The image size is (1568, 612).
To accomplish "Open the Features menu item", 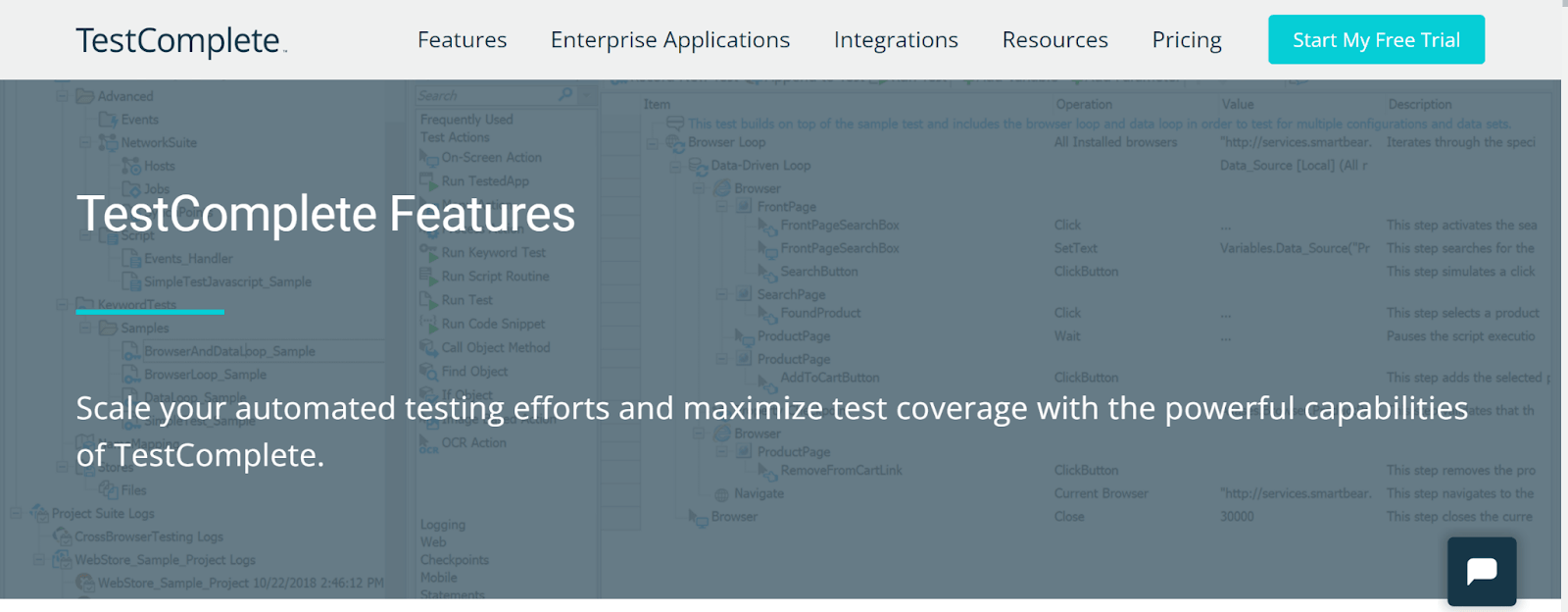I will point(462,40).
